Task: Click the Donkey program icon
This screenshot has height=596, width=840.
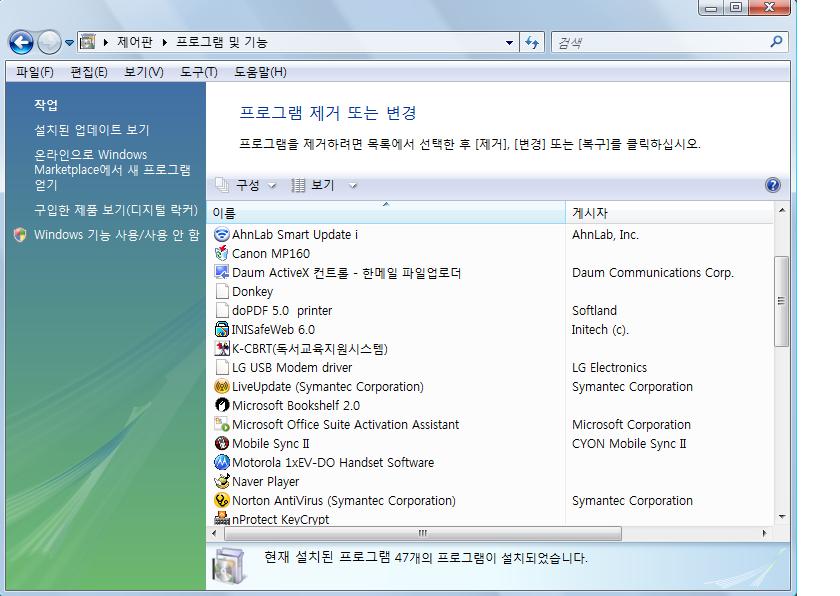Action: pos(221,291)
